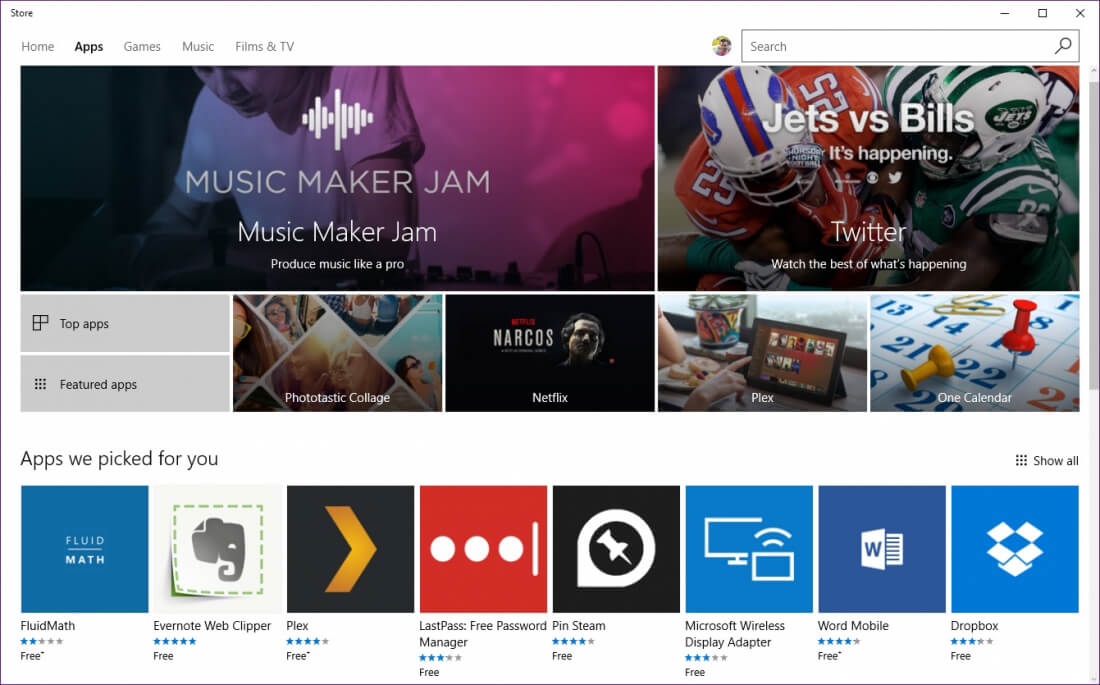Click the Dropbox title text
1100x685 pixels.
(974, 625)
